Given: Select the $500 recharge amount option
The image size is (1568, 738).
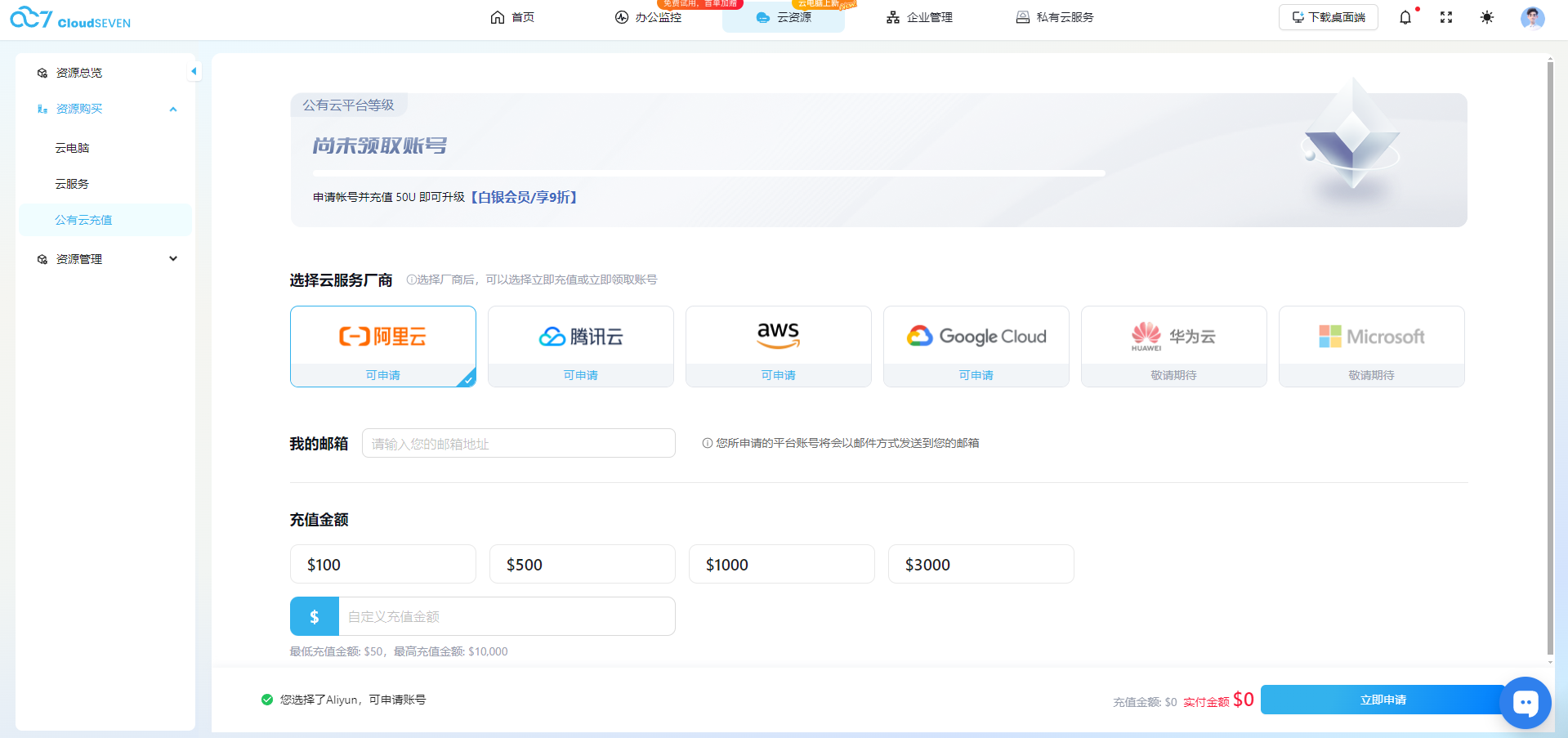Looking at the screenshot, I should pos(582,564).
